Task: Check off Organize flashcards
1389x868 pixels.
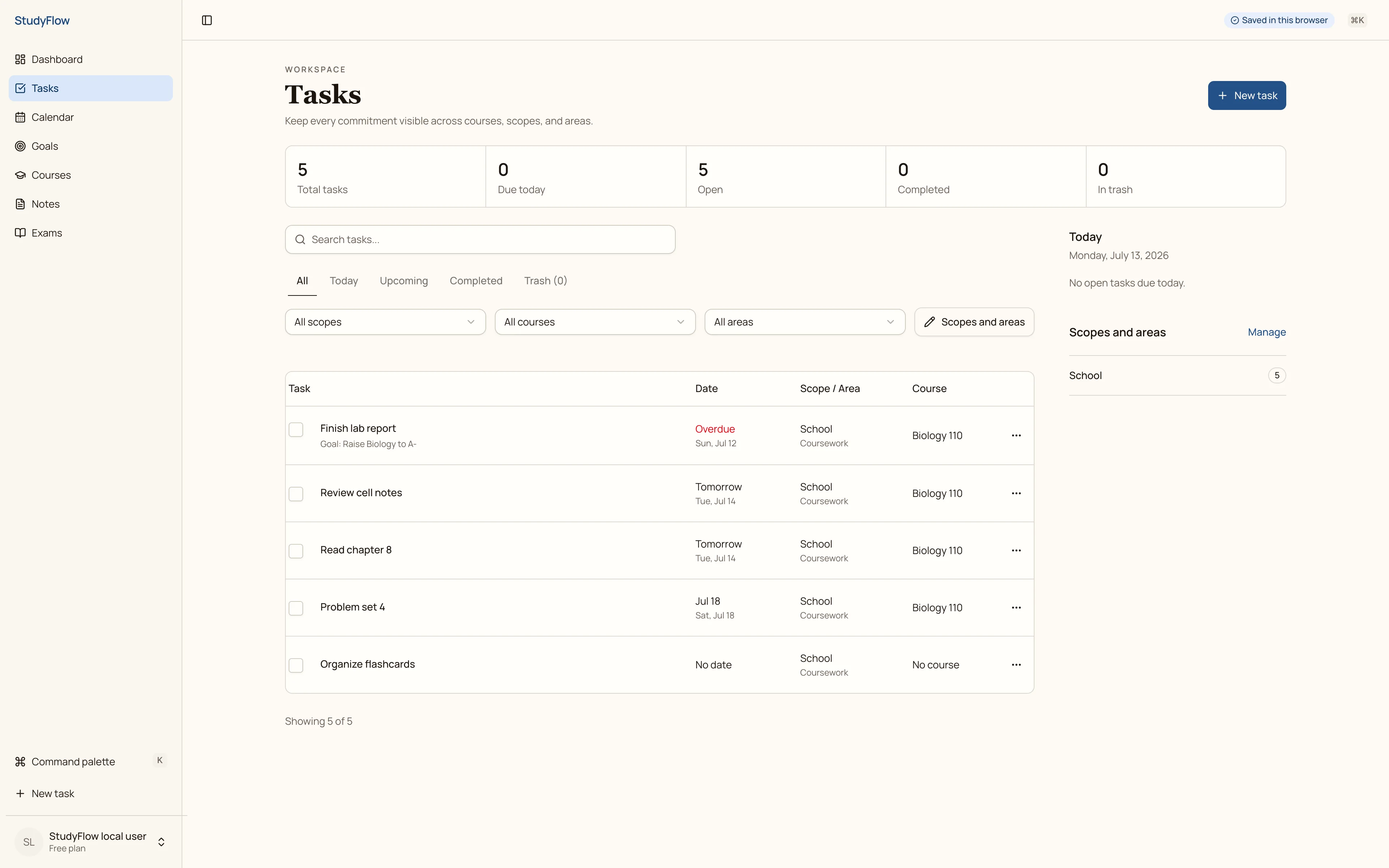Action: (296, 665)
